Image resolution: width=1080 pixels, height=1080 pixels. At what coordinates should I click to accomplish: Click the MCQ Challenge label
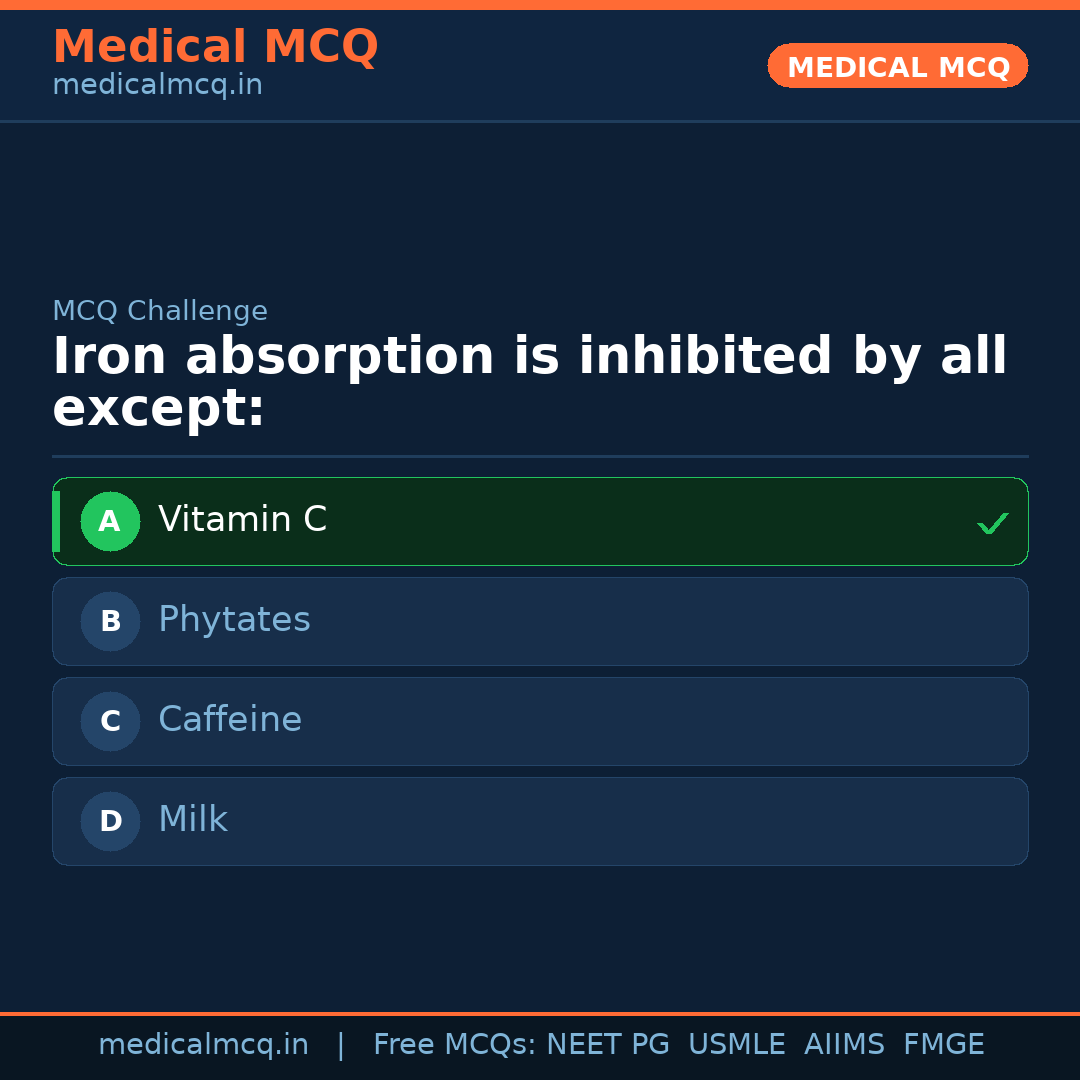click(x=160, y=311)
